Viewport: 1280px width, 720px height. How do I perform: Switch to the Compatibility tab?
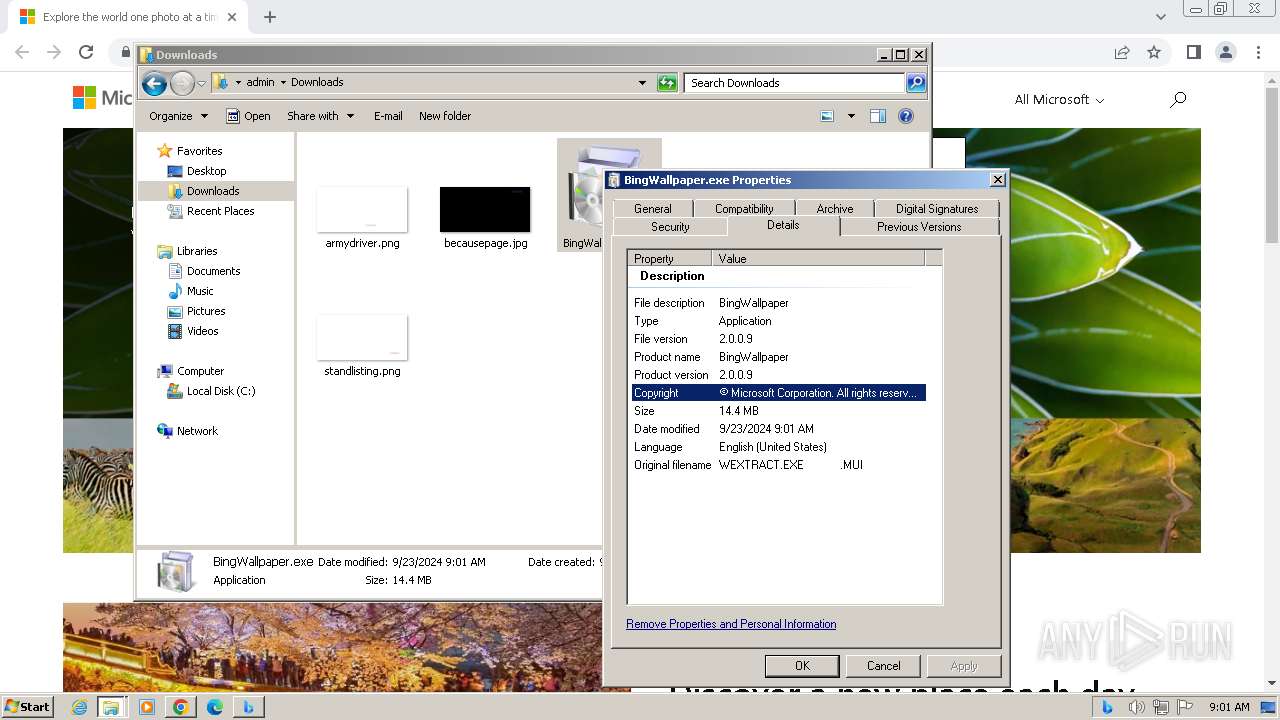744,208
